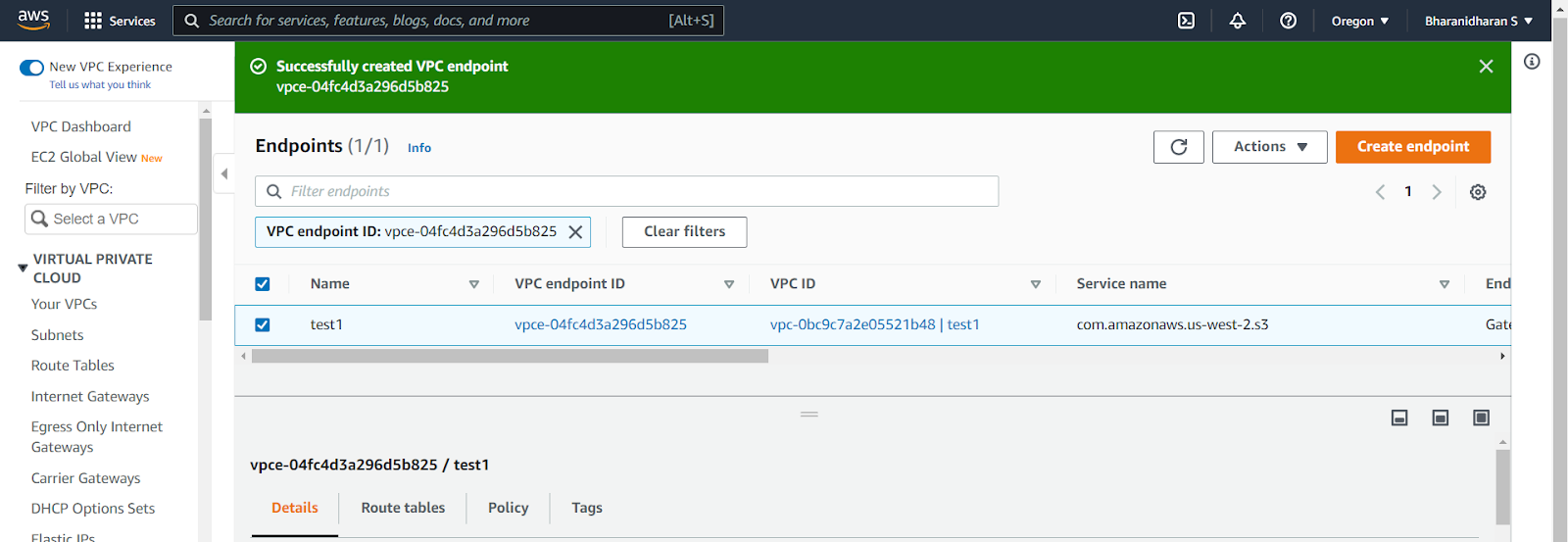Dismiss the success banner with the X
Screen dimensions: 1568x542
1486,66
